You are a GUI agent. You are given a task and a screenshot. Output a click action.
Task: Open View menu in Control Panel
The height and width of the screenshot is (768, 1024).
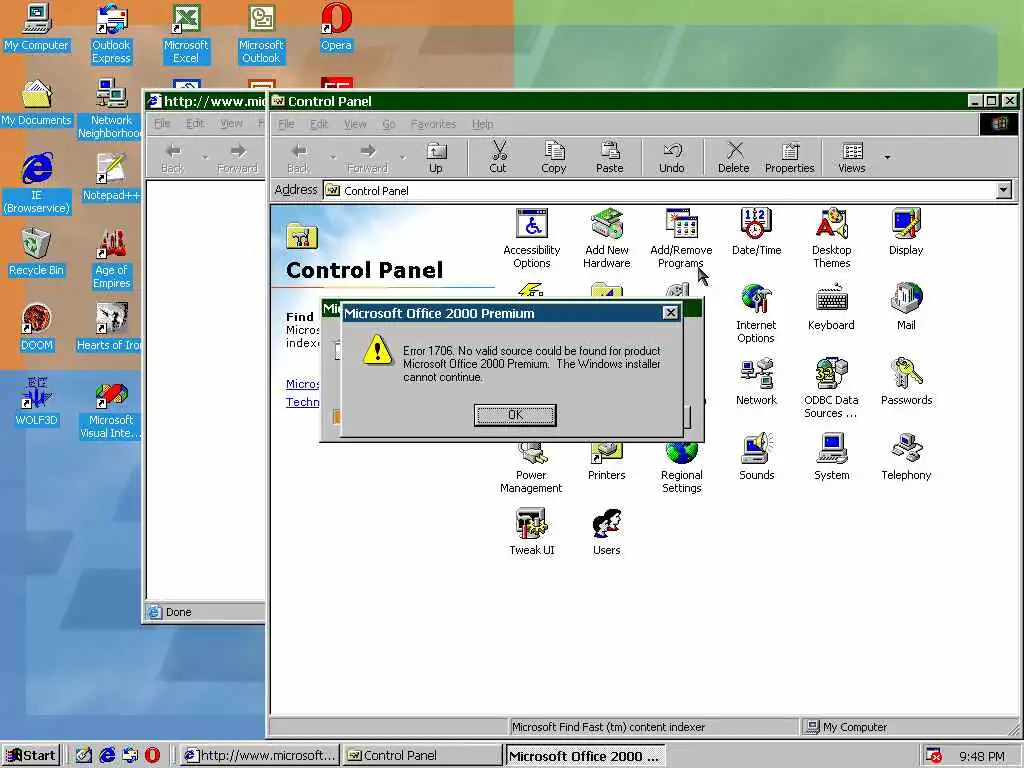355,124
